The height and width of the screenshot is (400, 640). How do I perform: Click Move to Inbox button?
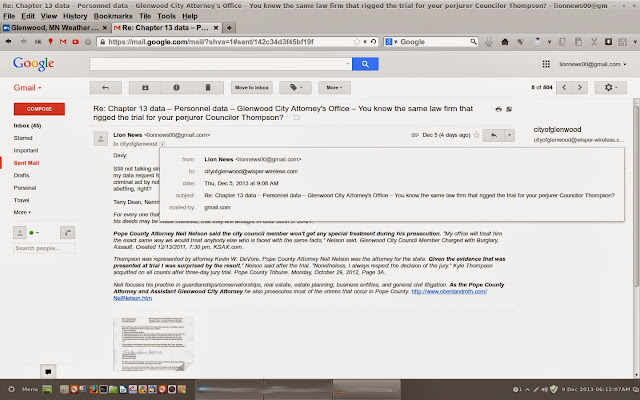[x=252, y=87]
